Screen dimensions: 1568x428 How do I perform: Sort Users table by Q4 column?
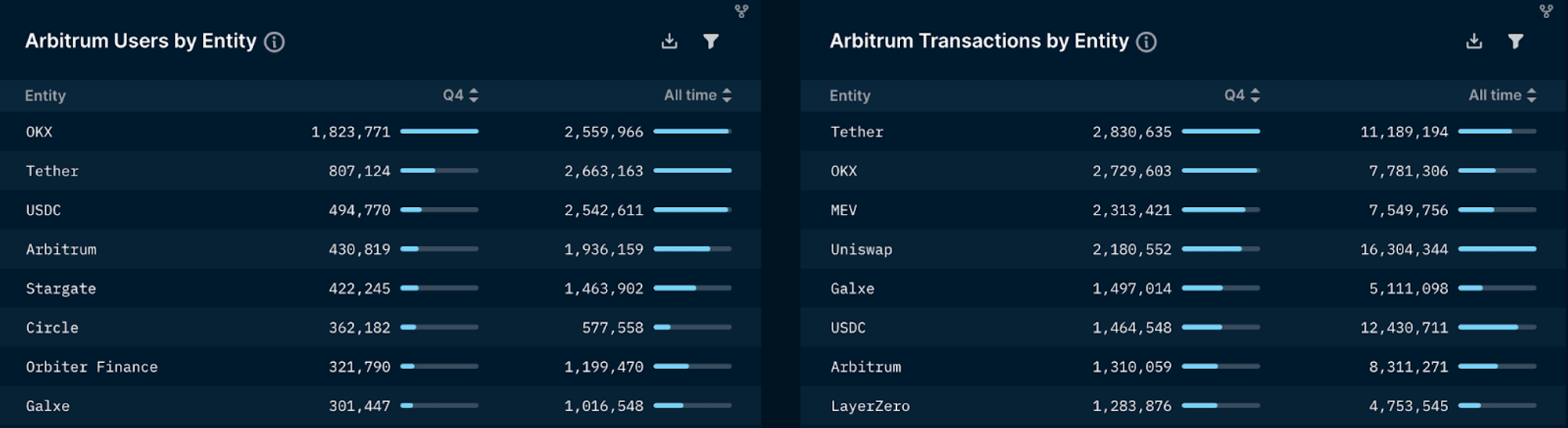click(461, 96)
